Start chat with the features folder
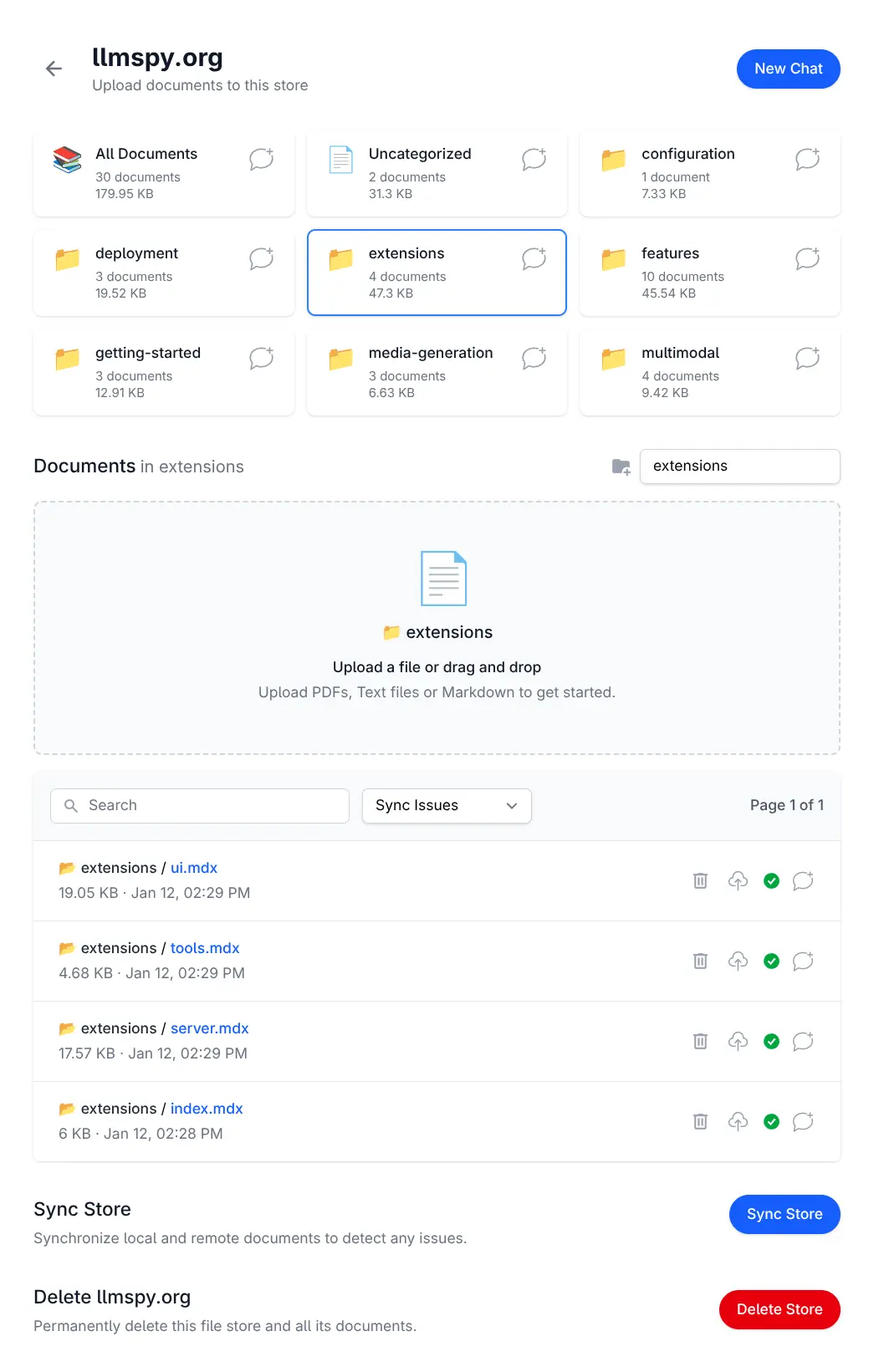874x1372 pixels. [x=807, y=258]
